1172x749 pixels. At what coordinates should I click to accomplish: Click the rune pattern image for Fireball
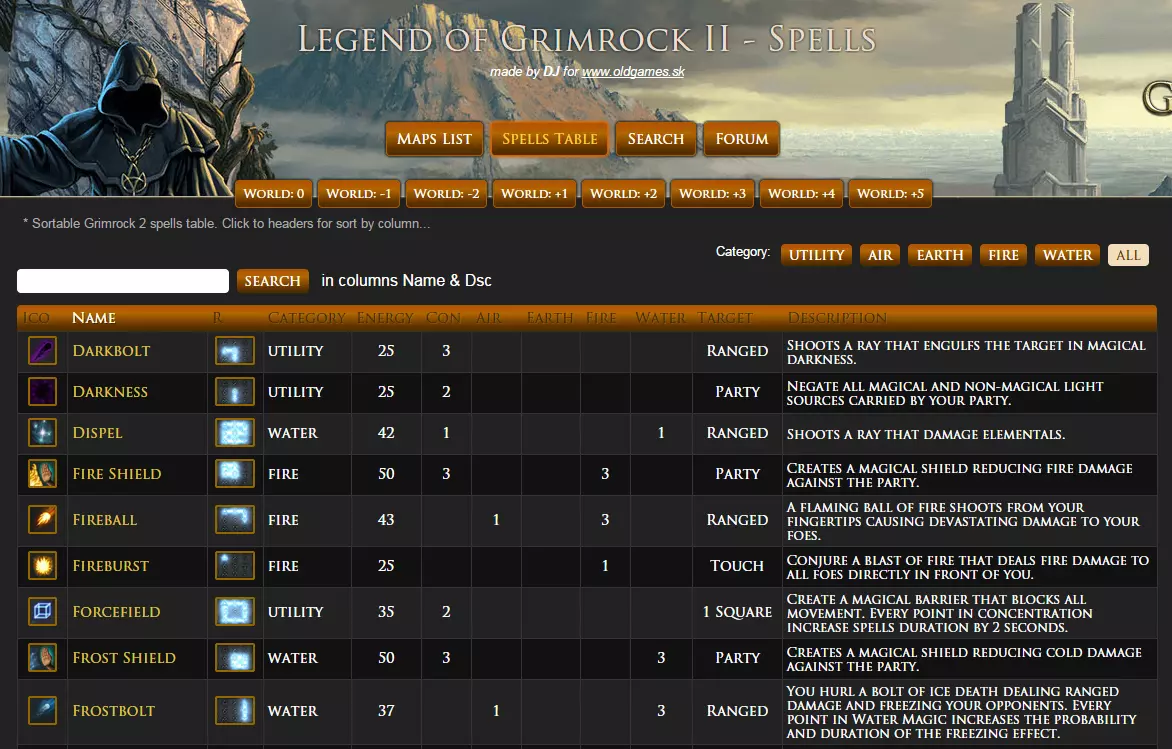pos(235,520)
